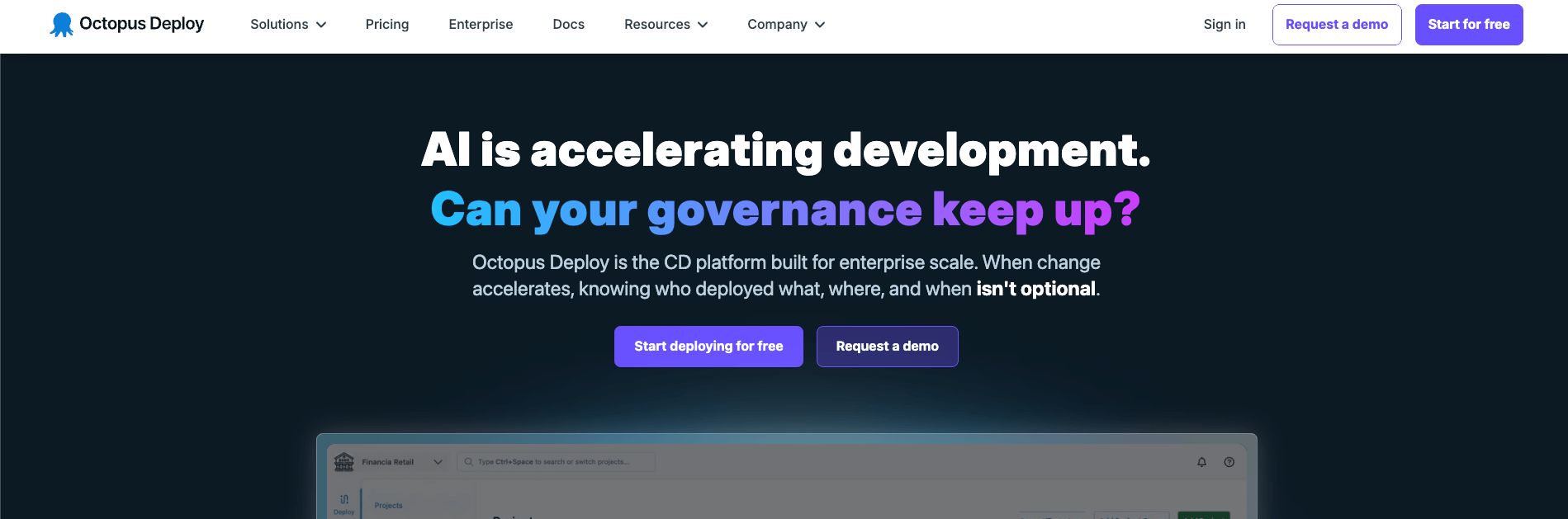This screenshot has height=519, width=1568.
Task: Click Start deploying for free
Action: coord(708,347)
